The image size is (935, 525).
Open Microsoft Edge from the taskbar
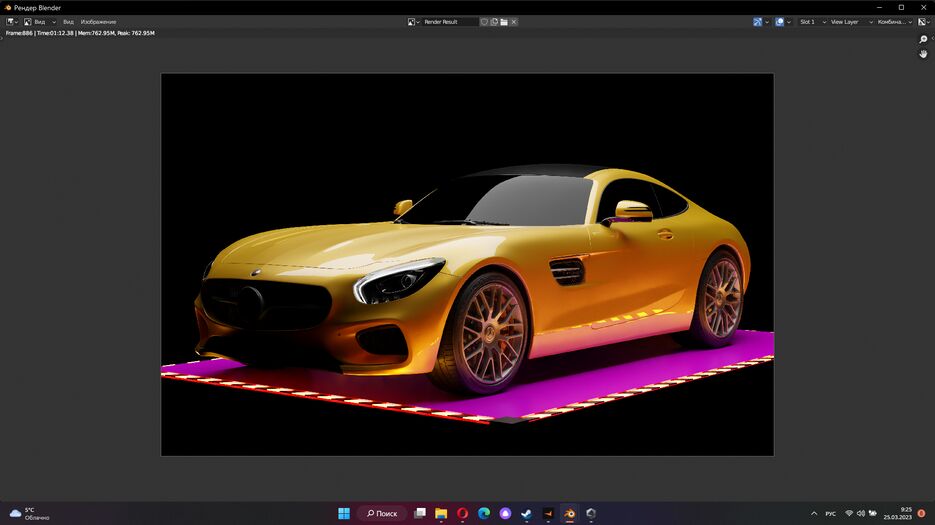[484, 513]
